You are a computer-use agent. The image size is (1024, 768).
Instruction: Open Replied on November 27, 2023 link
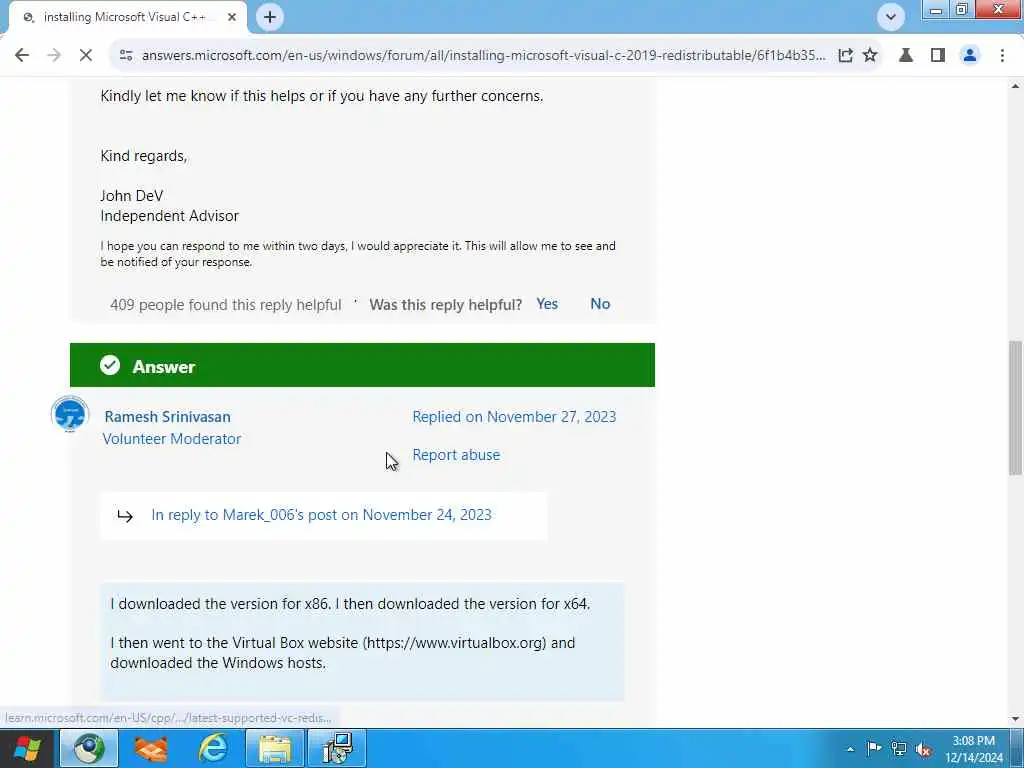[x=514, y=417]
